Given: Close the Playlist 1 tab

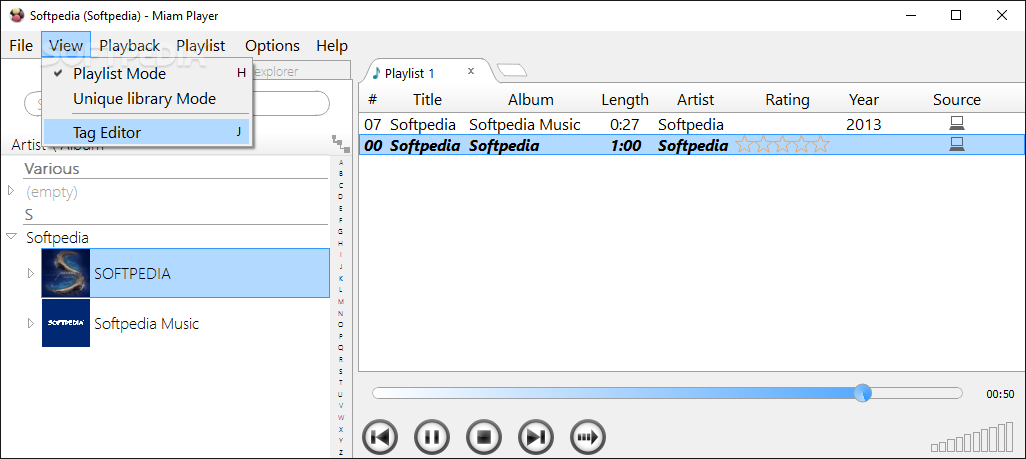Looking at the screenshot, I should click(x=470, y=71).
